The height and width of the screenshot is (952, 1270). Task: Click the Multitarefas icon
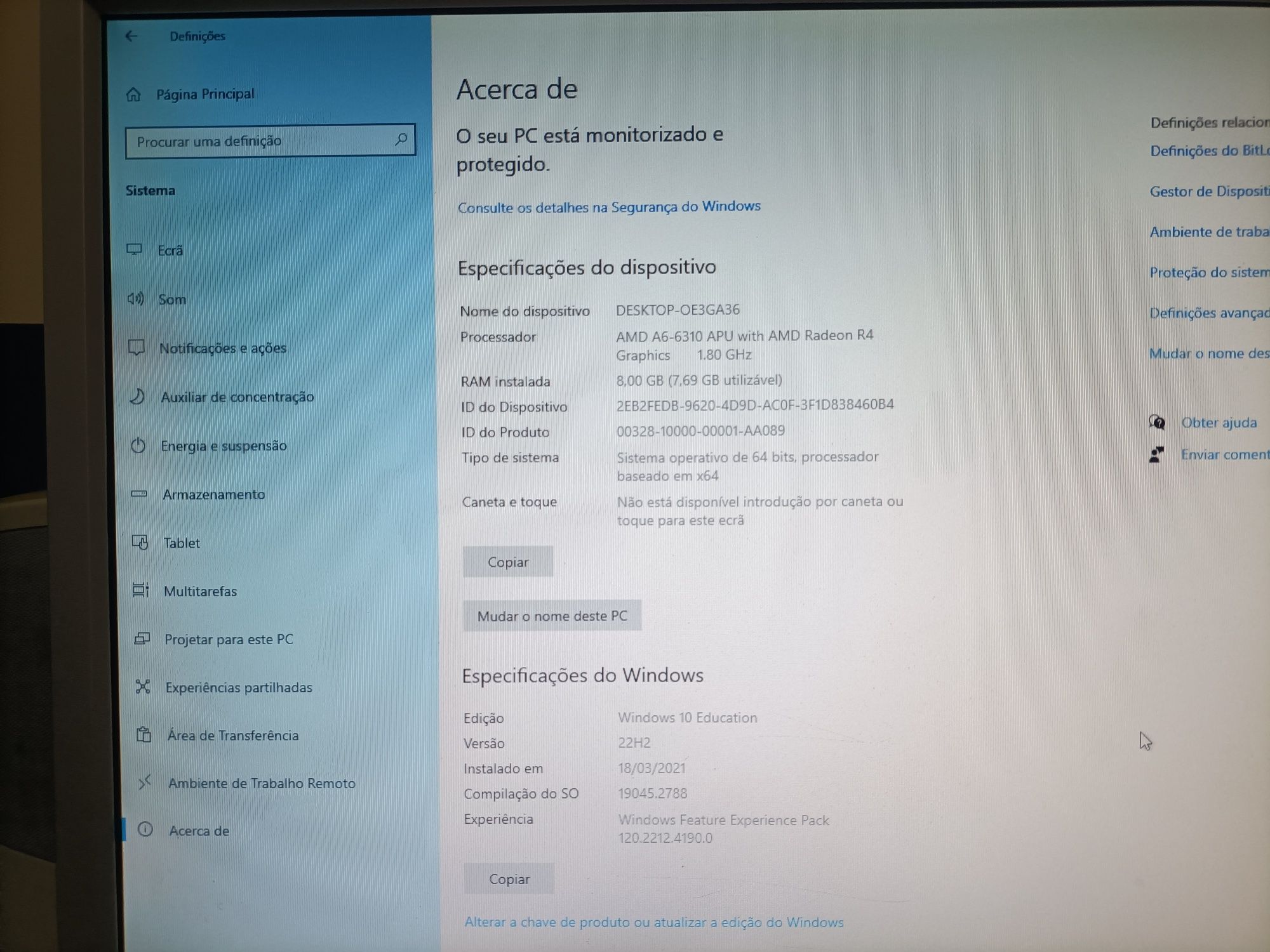click(141, 590)
